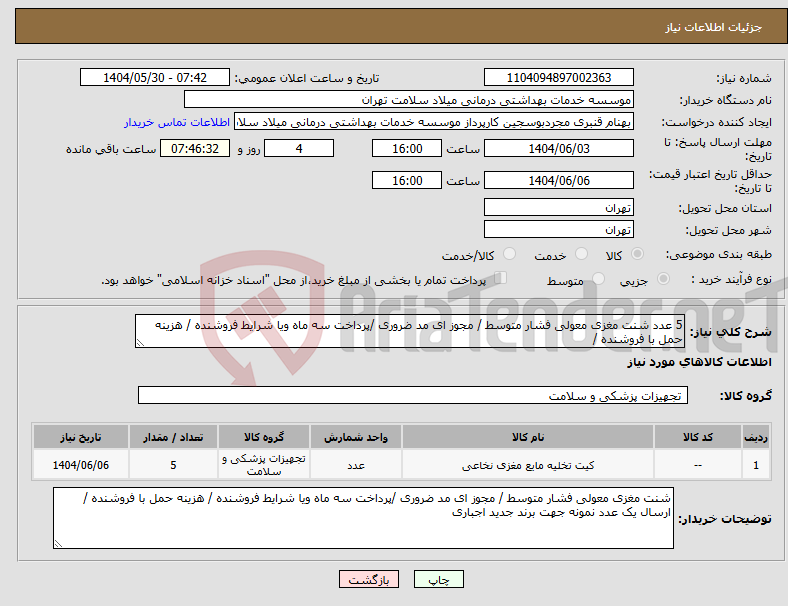Click the توضیحات خریدار notes textarea
This screenshot has height=606, width=788.
click(x=363, y=518)
